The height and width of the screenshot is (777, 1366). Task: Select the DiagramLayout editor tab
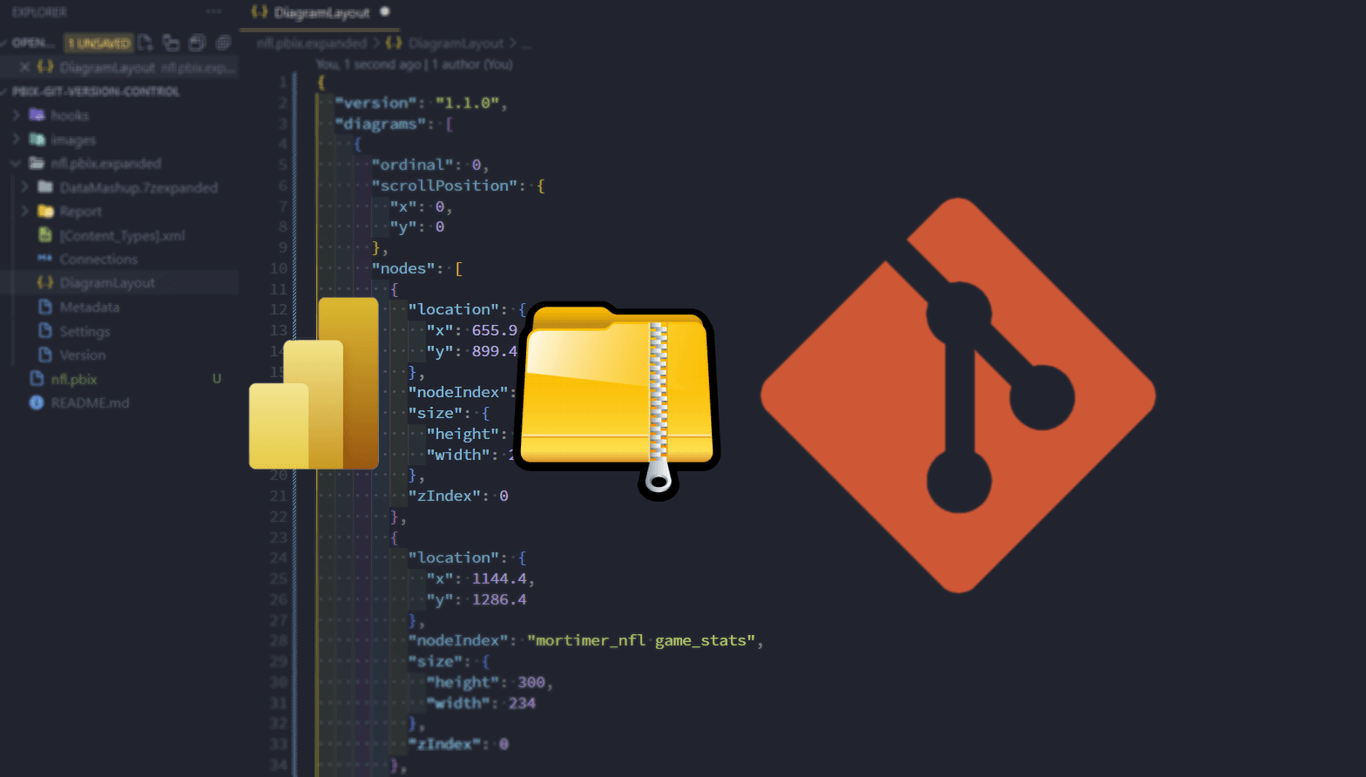pyautogui.click(x=319, y=12)
